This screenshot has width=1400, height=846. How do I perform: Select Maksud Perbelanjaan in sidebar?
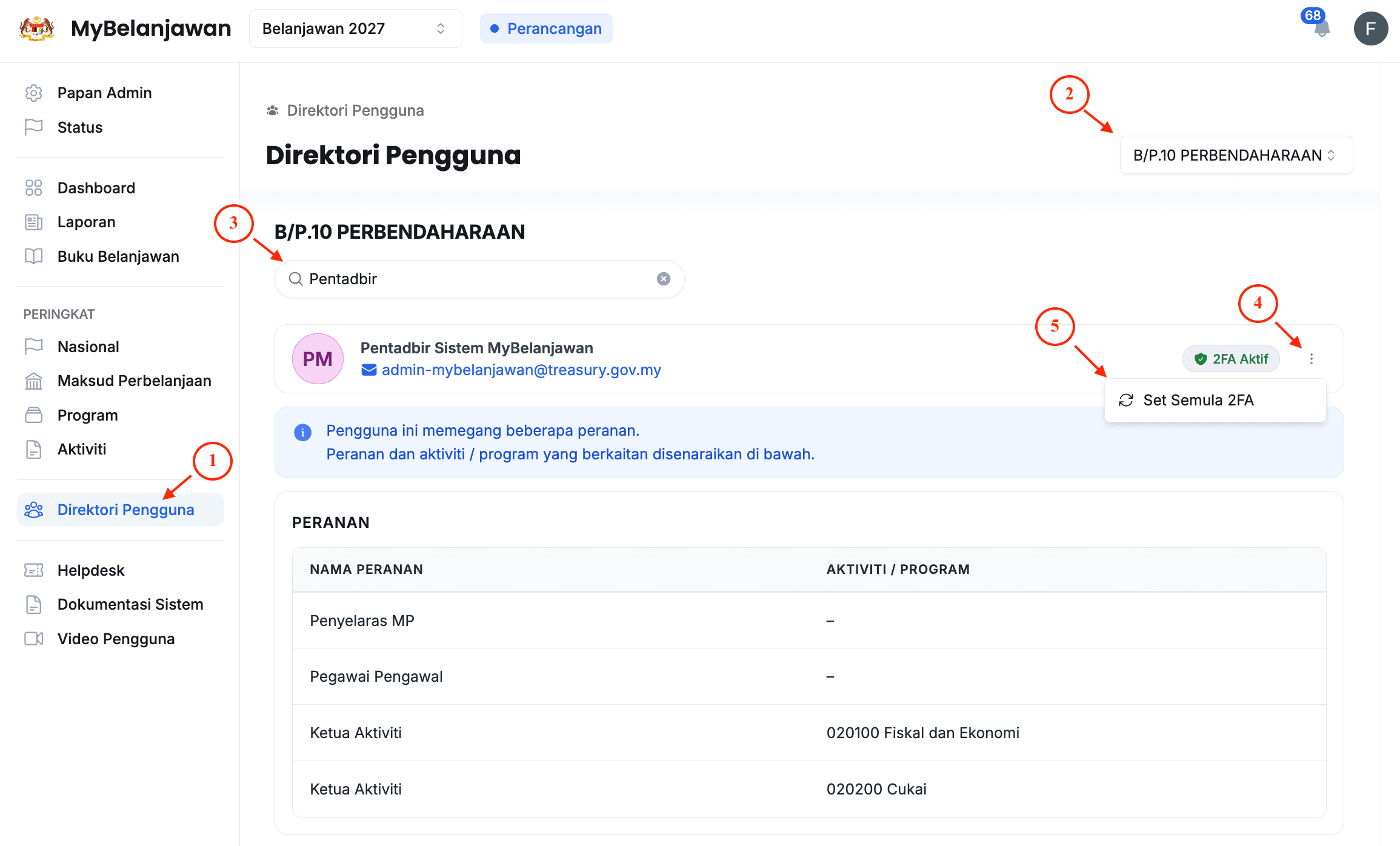pos(121,381)
